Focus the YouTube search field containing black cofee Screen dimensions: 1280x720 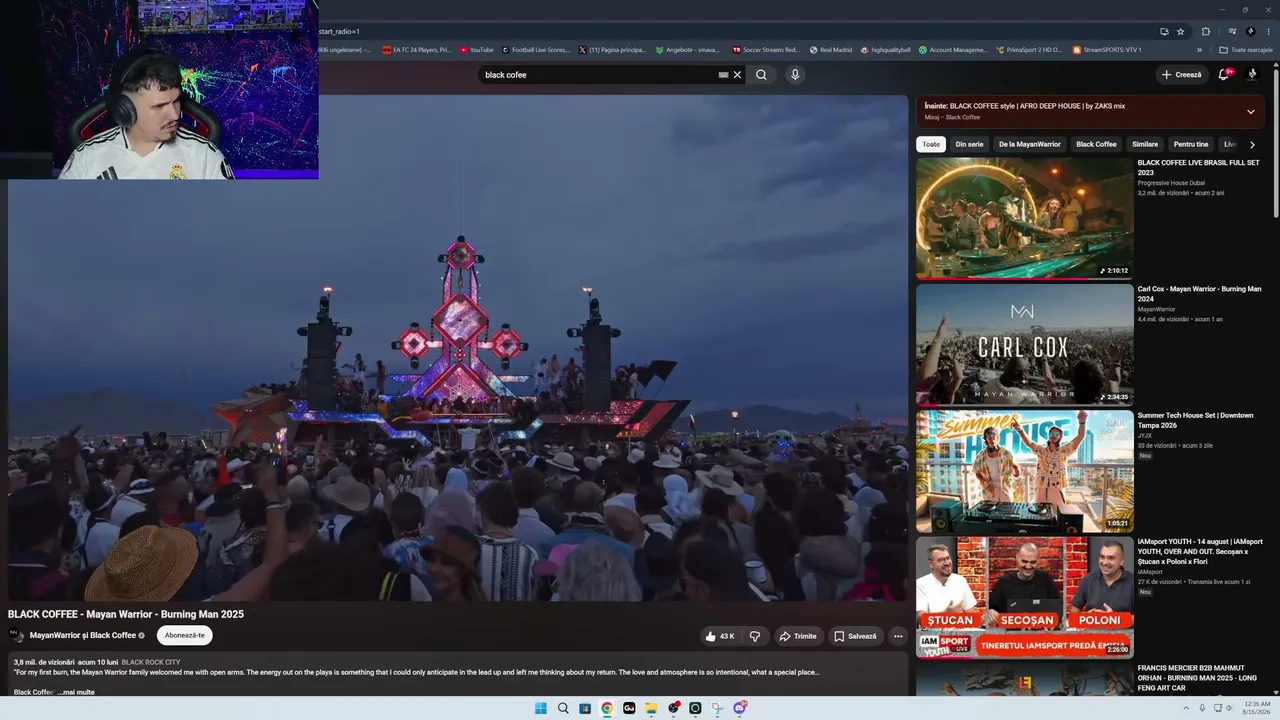click(598, 75)
